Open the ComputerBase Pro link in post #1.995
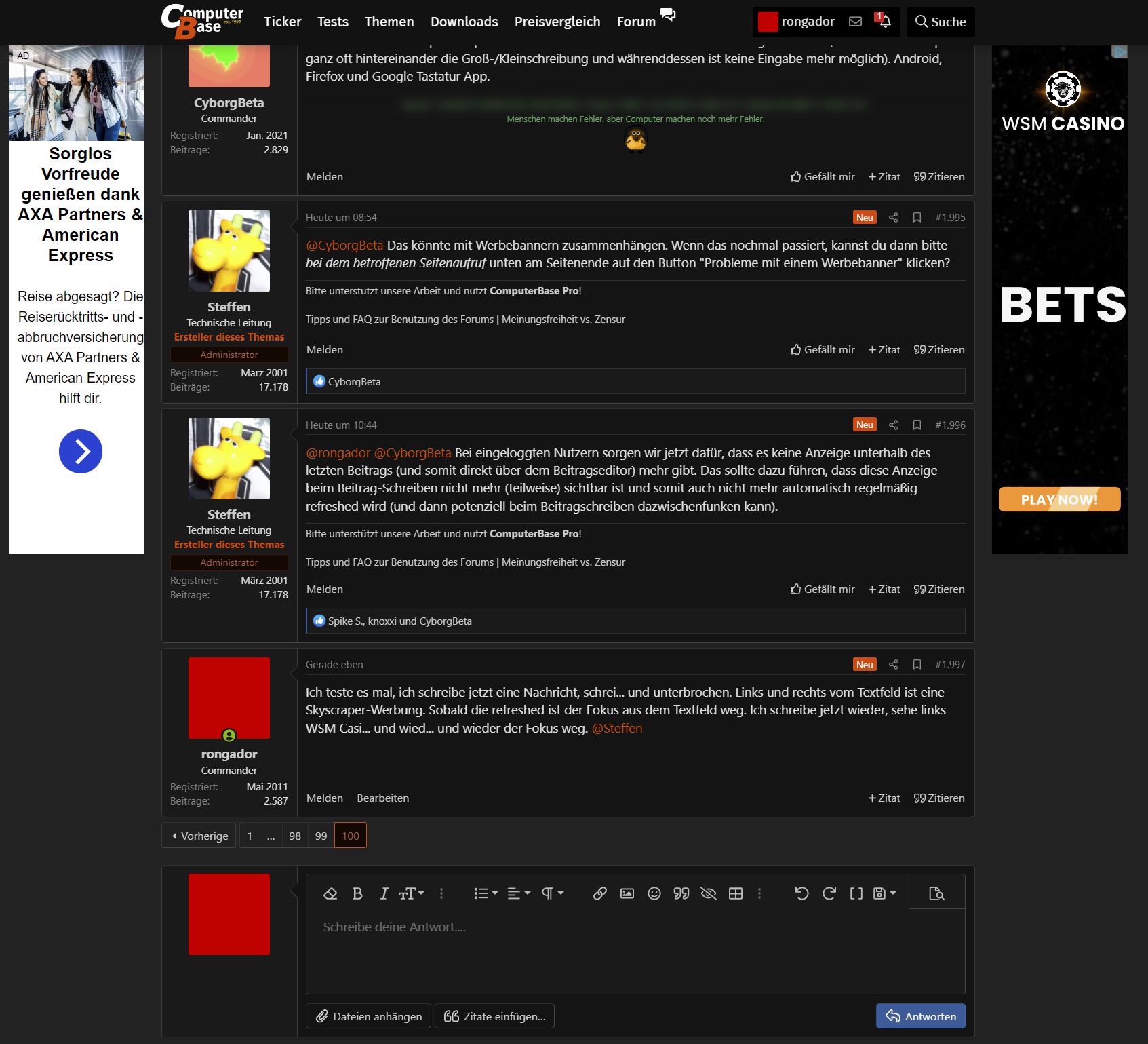The height and width of the screenshot is (1044, 1148). point(534,291)
